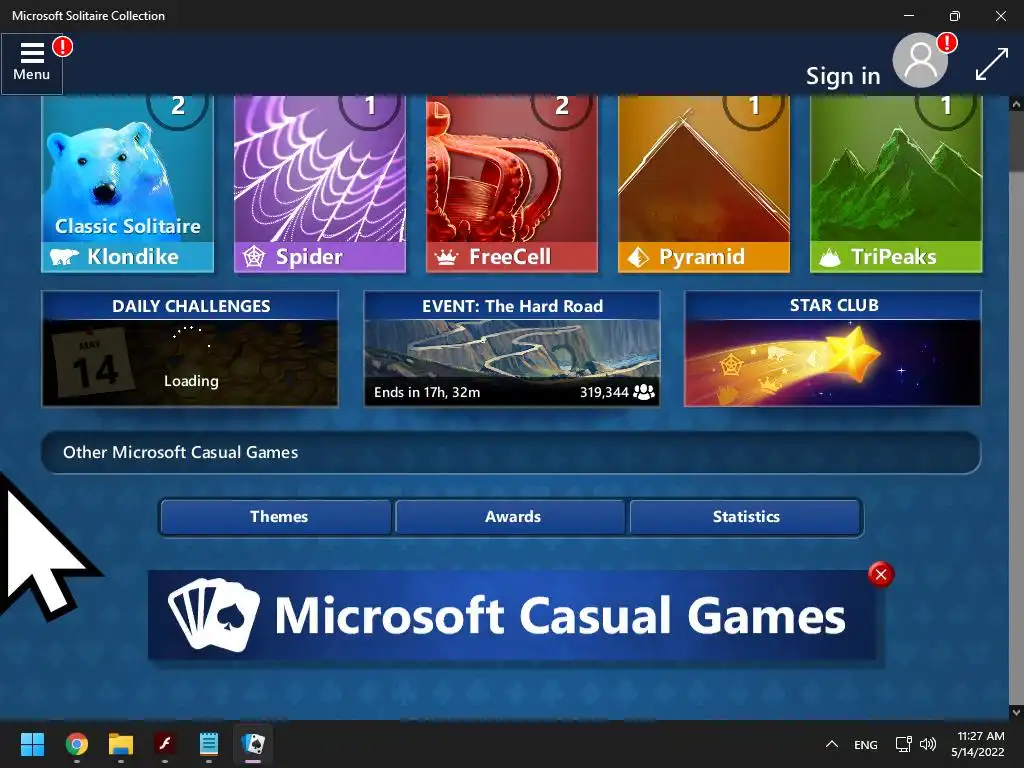Click the scrollbar up arrow
1024x768 pixels.
(x=1016, y=104)
